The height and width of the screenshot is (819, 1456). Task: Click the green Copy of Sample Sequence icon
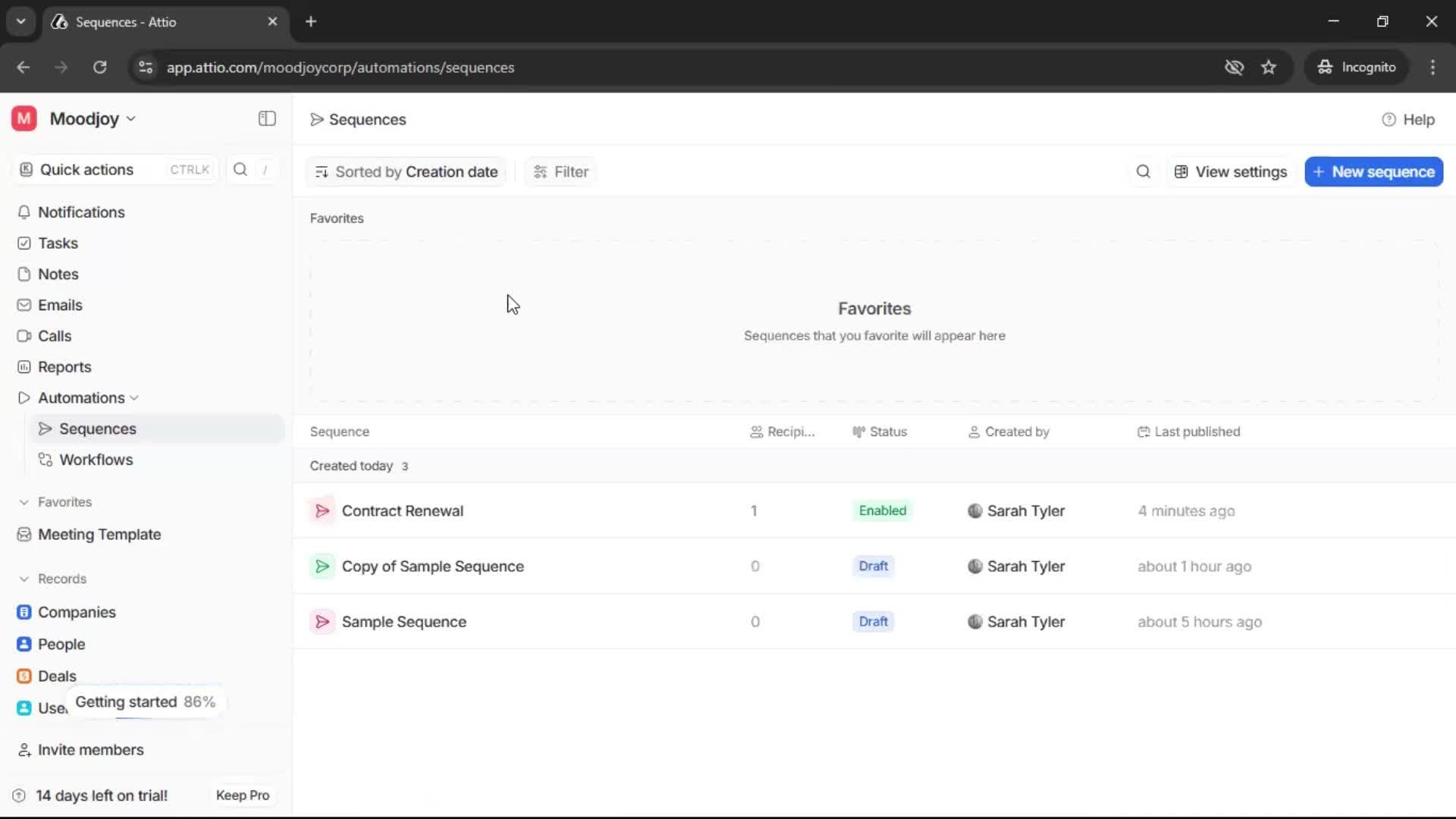(x=322, y=566)
